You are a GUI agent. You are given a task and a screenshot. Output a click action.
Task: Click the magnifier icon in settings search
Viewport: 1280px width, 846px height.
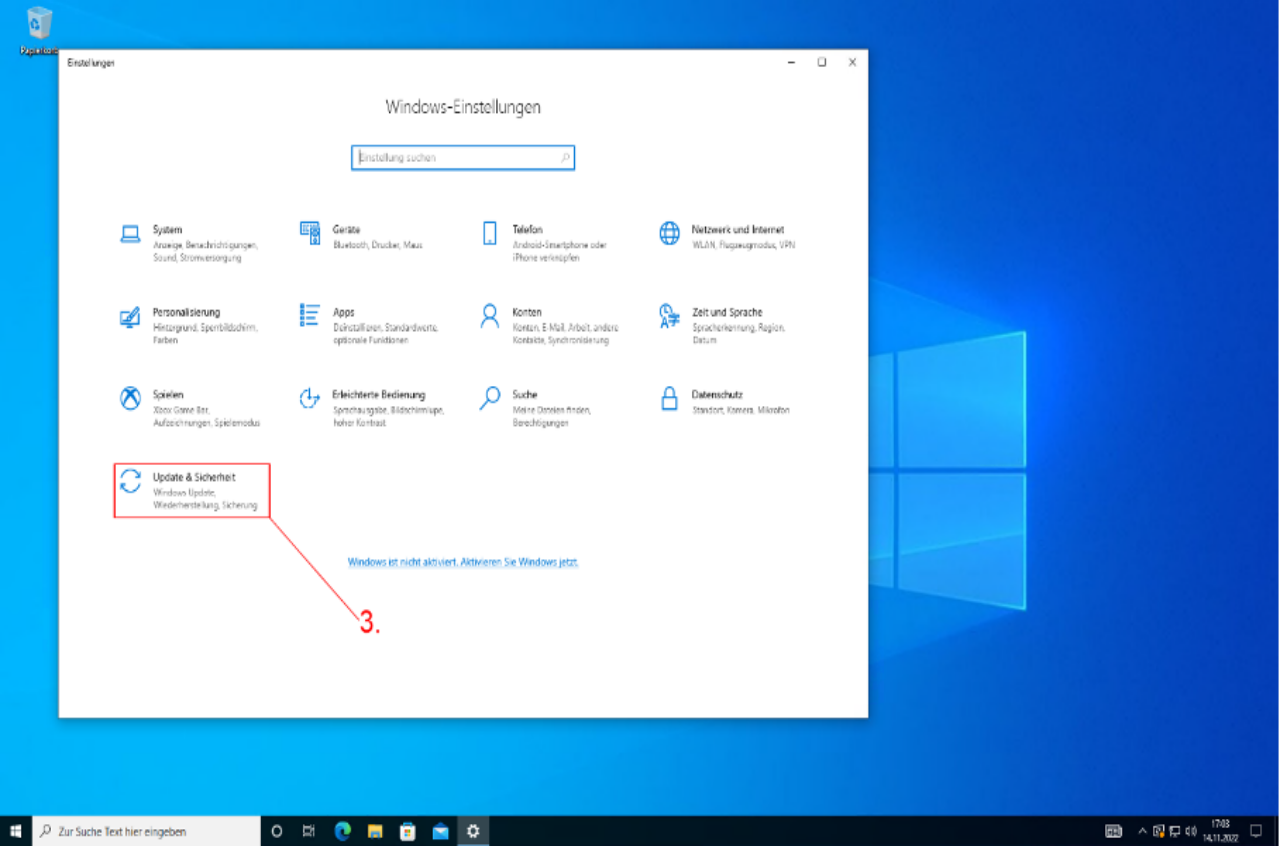565,158
